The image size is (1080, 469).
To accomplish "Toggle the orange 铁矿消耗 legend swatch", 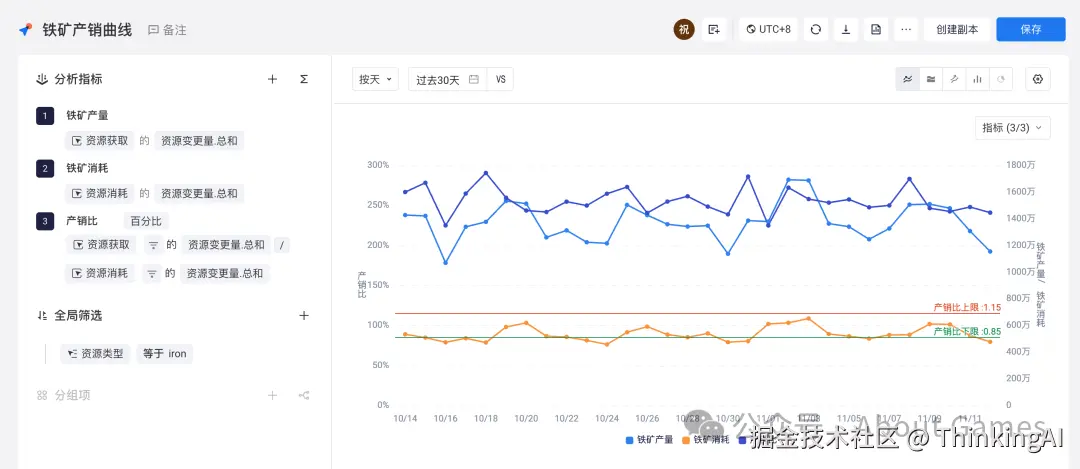I will tap(687, 440).
